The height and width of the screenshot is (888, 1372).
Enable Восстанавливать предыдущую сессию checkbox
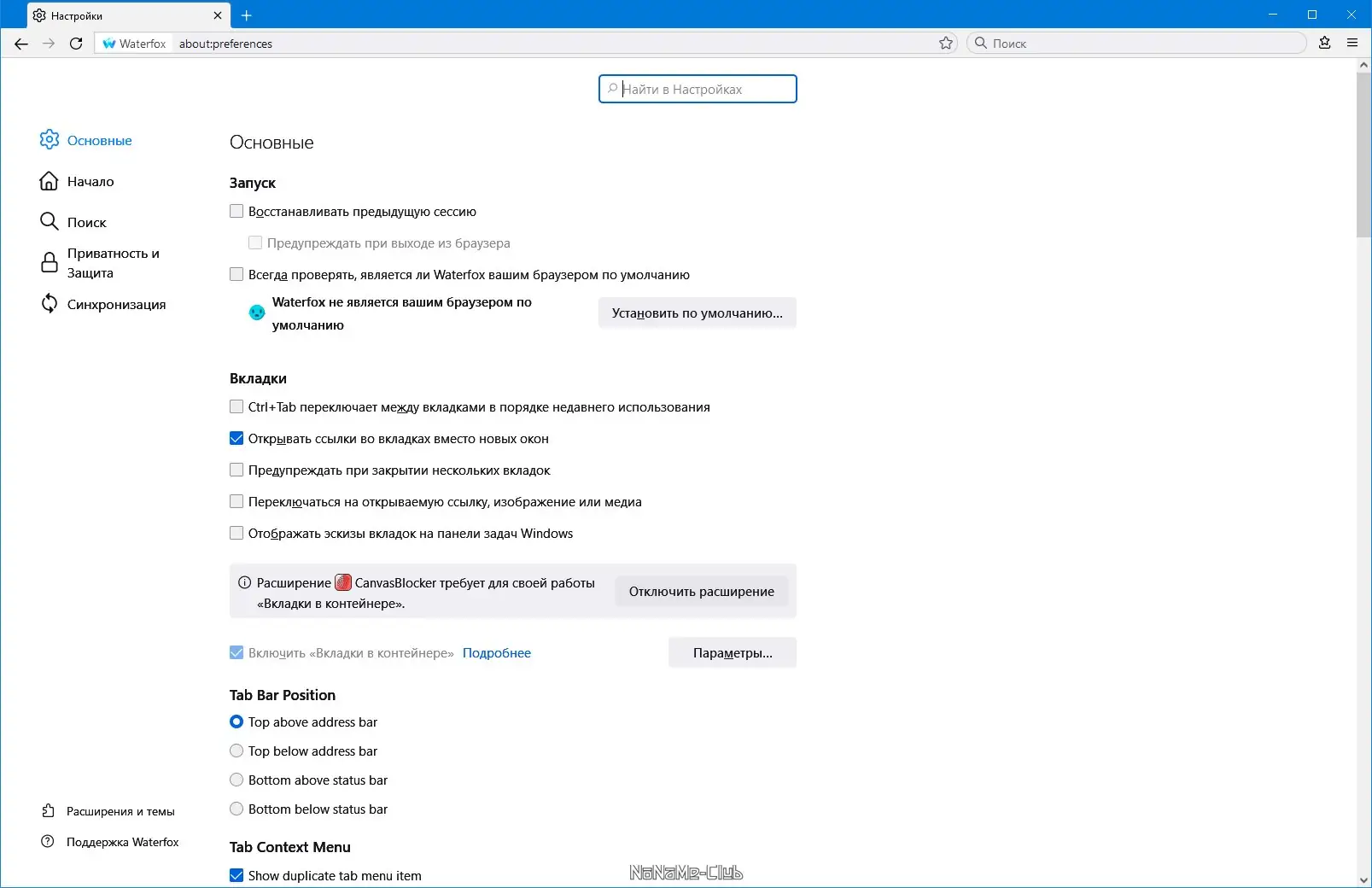coord(236,211)
